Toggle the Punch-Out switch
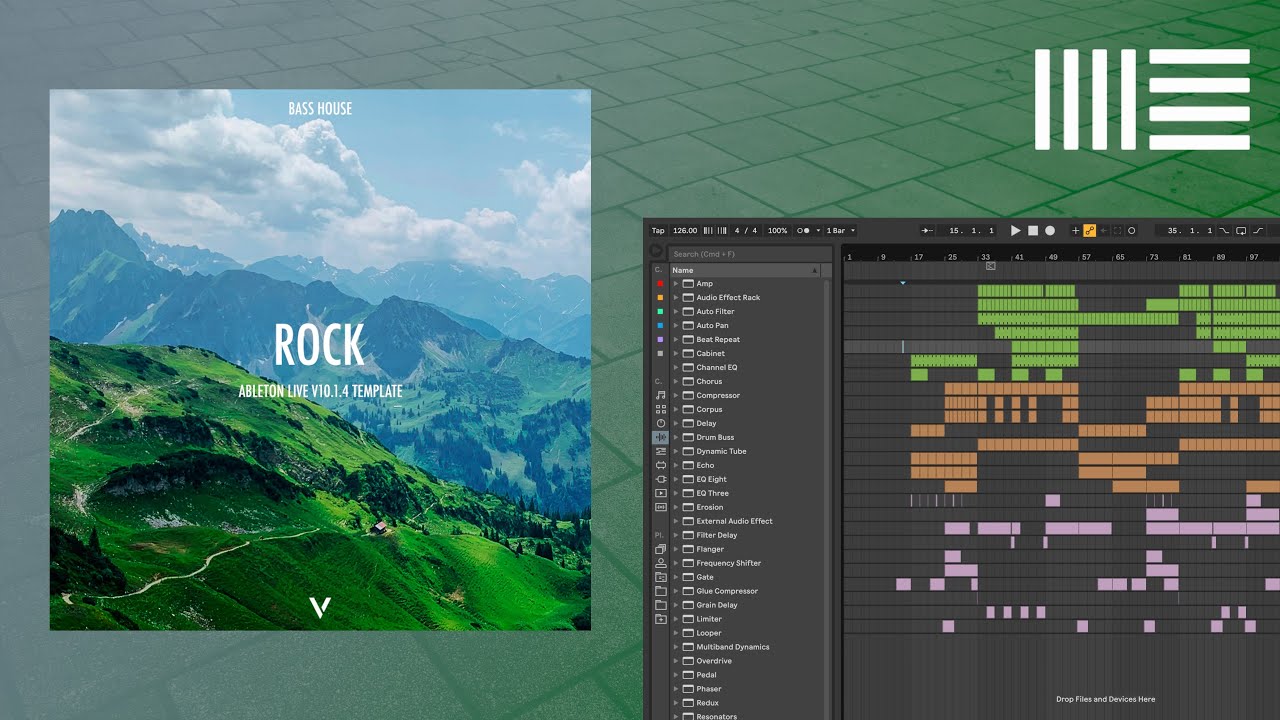 tap(1258, 231)
